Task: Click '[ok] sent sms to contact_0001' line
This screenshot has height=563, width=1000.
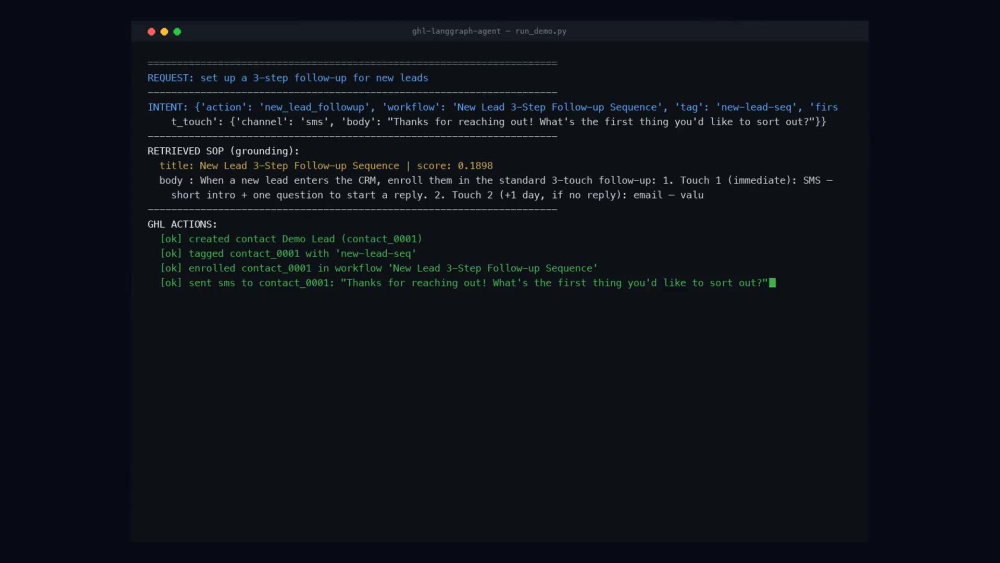Action: [x=464, y=283]
